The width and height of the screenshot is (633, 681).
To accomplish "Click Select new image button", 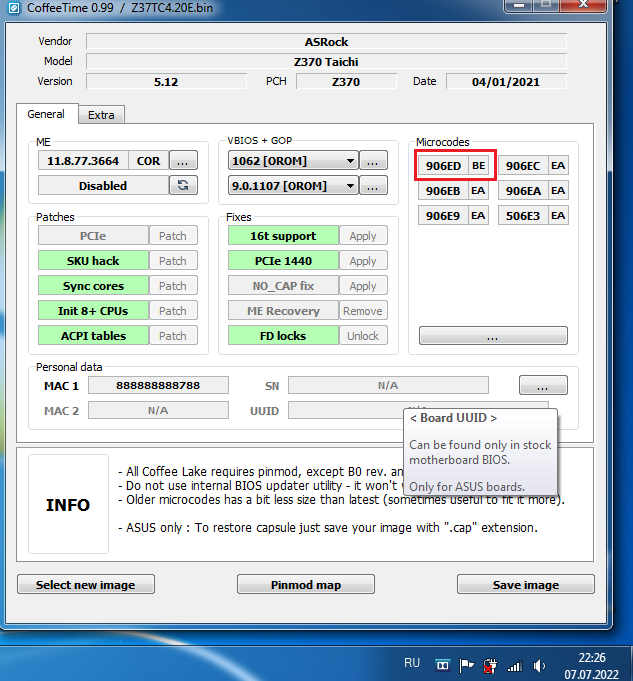I will pos(86,585).
